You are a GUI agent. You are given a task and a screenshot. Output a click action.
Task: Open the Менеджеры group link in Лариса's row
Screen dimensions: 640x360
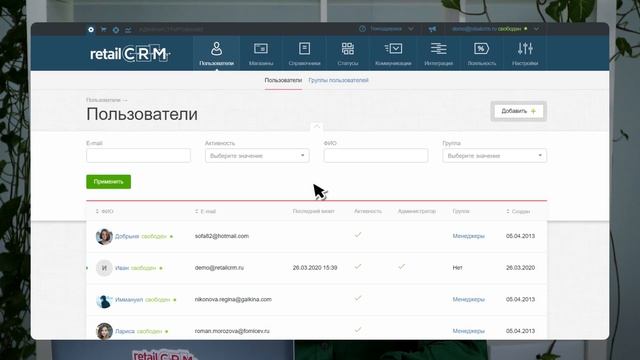[469, 331]
